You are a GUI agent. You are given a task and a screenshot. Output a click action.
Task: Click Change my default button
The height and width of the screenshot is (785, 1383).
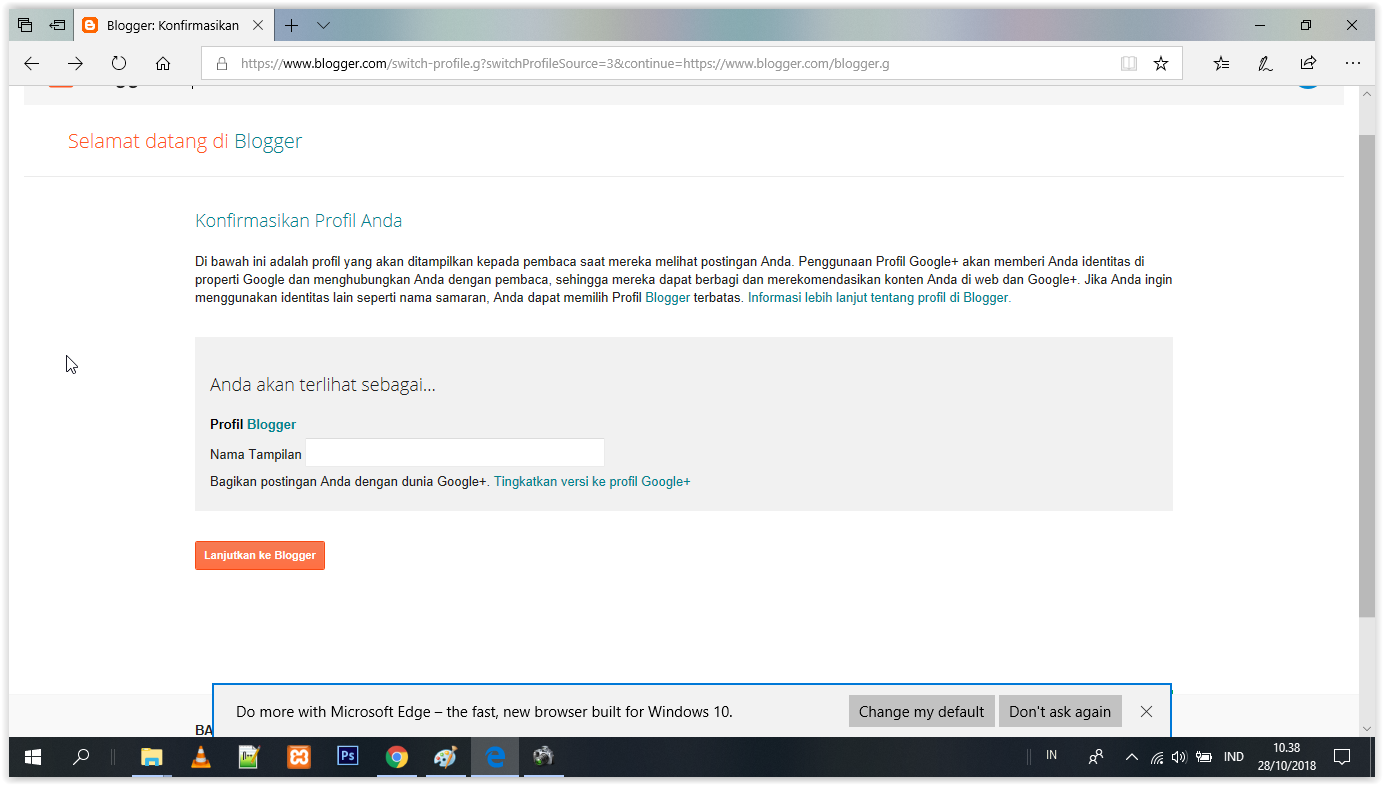click(922, 711)
